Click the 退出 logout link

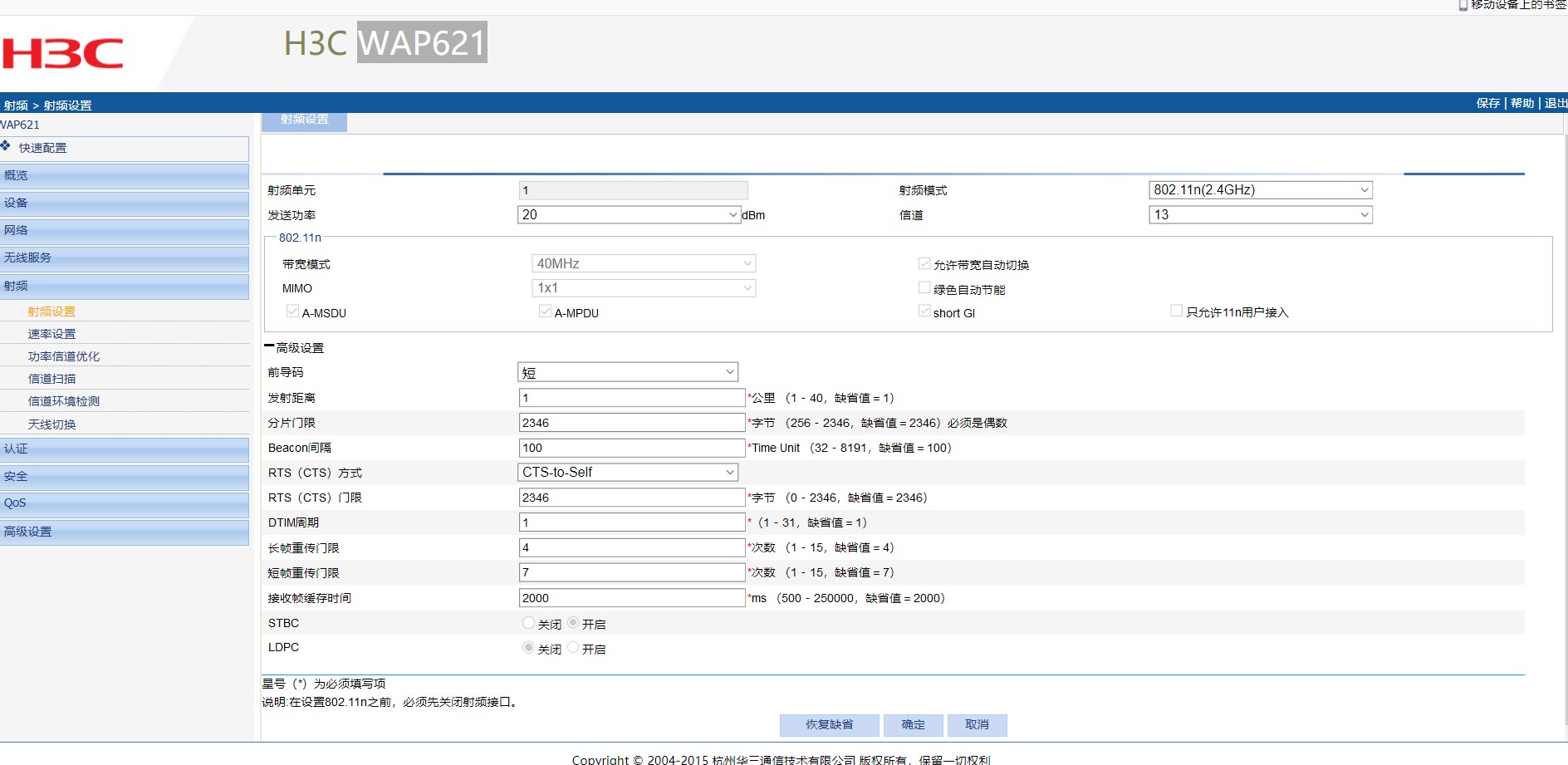point(1556,103)
